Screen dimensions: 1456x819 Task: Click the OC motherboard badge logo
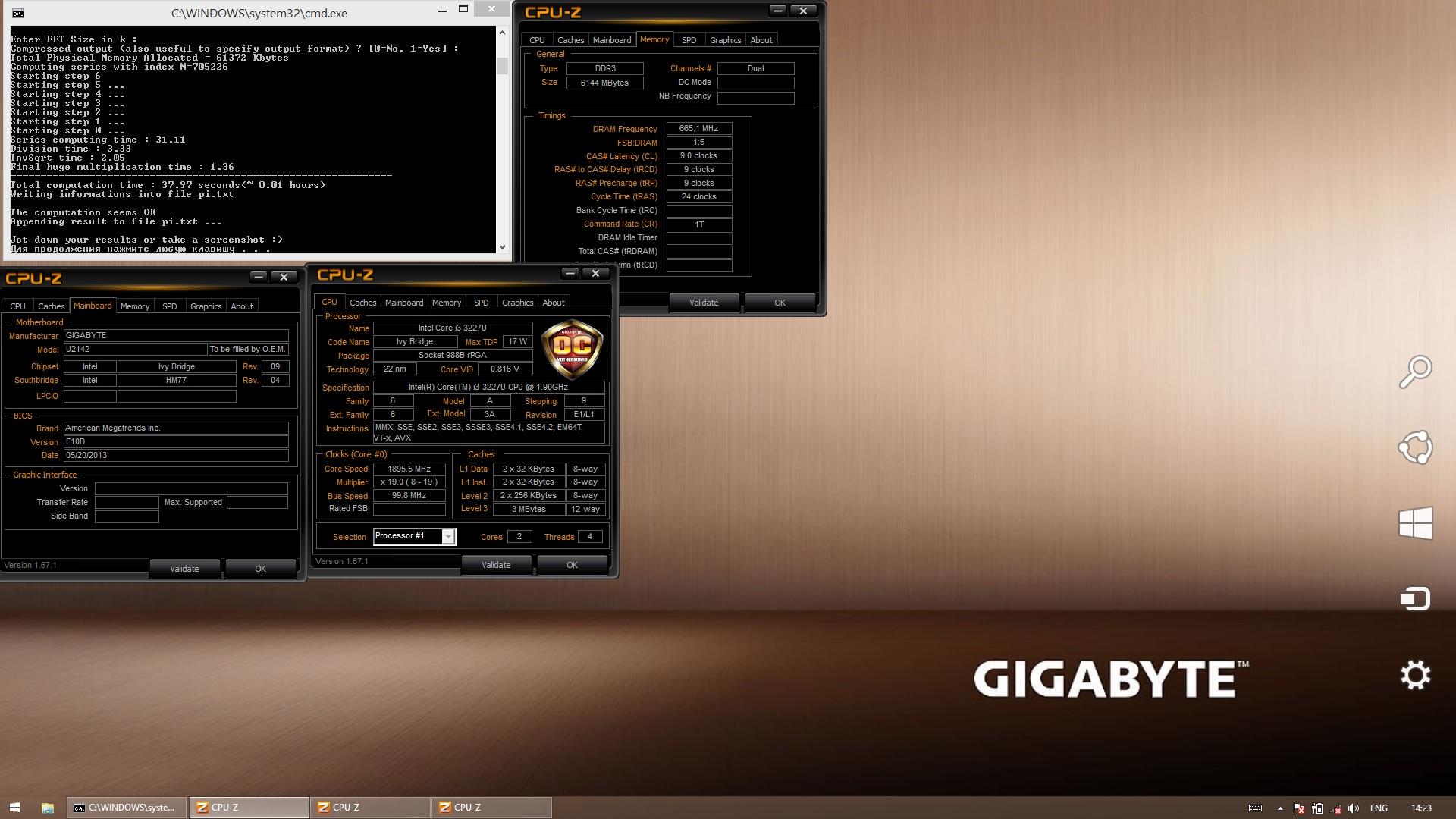pyautogui.click(x=572, y=350)
